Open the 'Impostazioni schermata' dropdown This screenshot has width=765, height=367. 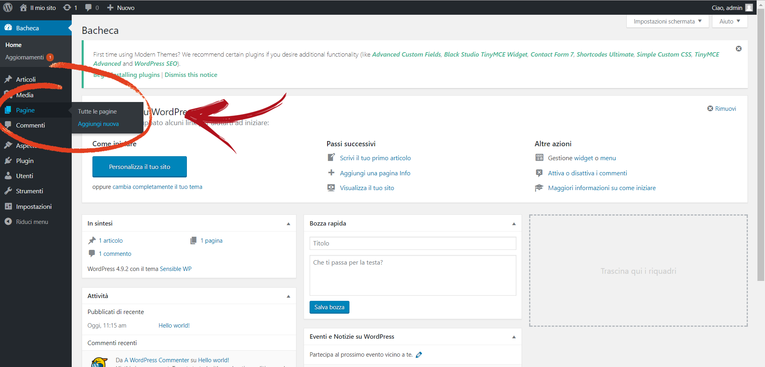click(x=667, y=21)
